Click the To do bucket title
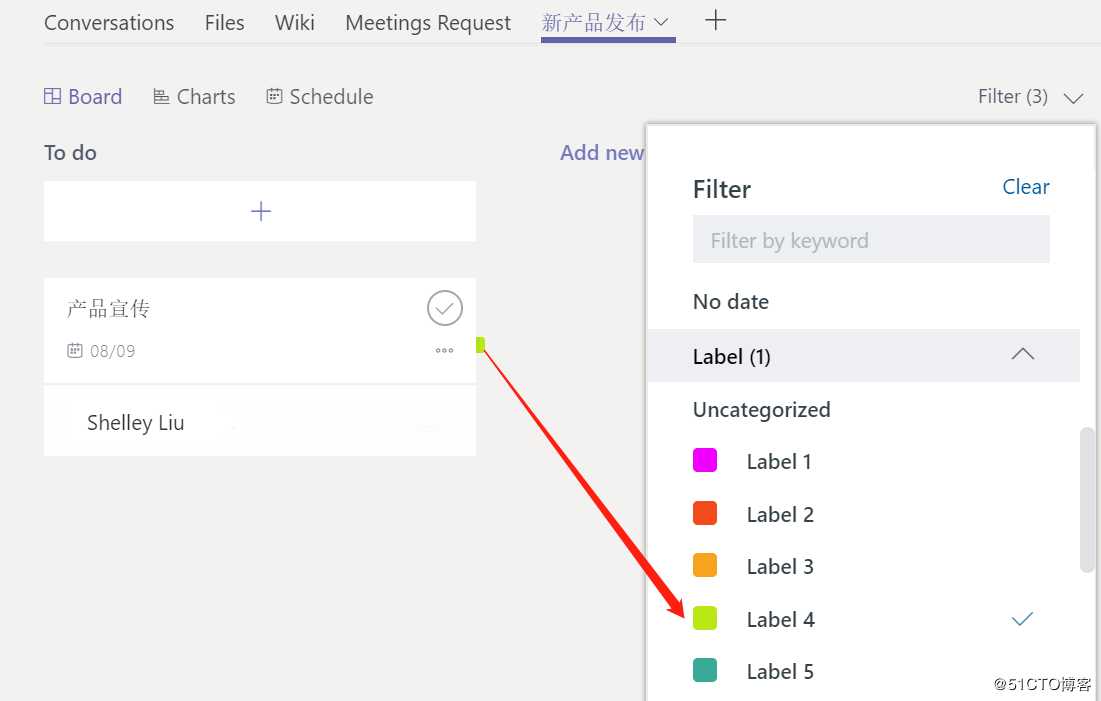 [x=70, y=152]
